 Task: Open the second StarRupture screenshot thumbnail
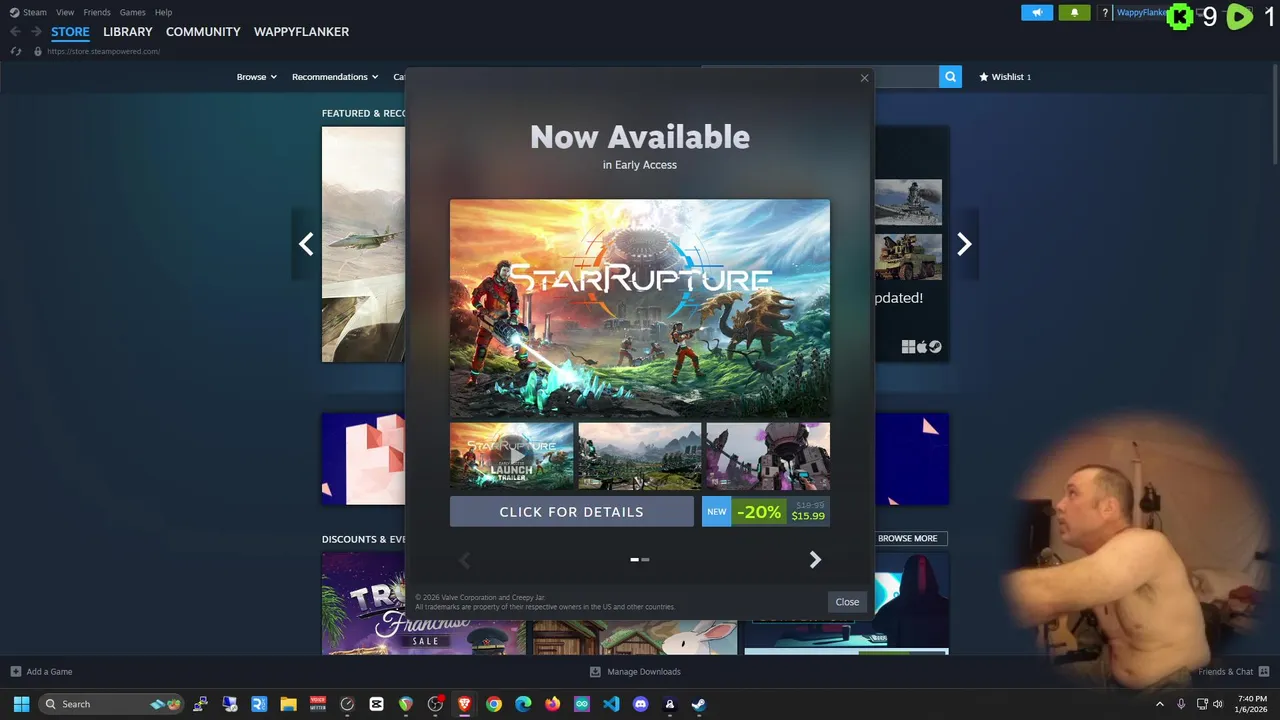tap(640, 456)
